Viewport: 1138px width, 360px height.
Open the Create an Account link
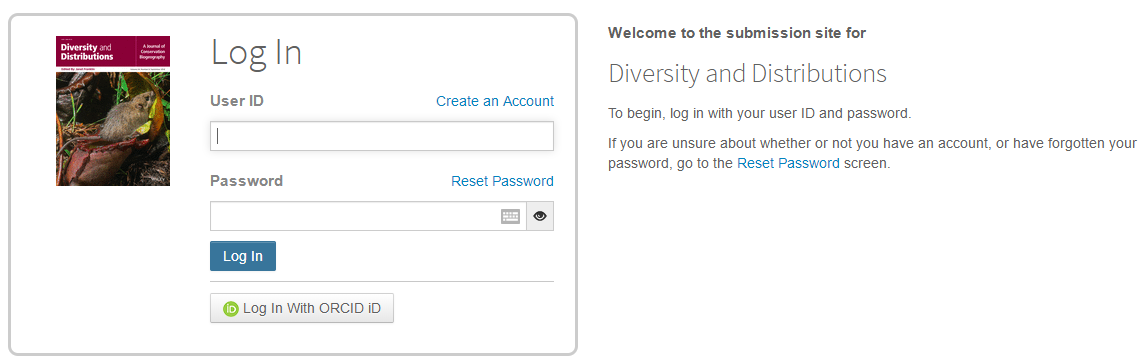click(495, 101)
